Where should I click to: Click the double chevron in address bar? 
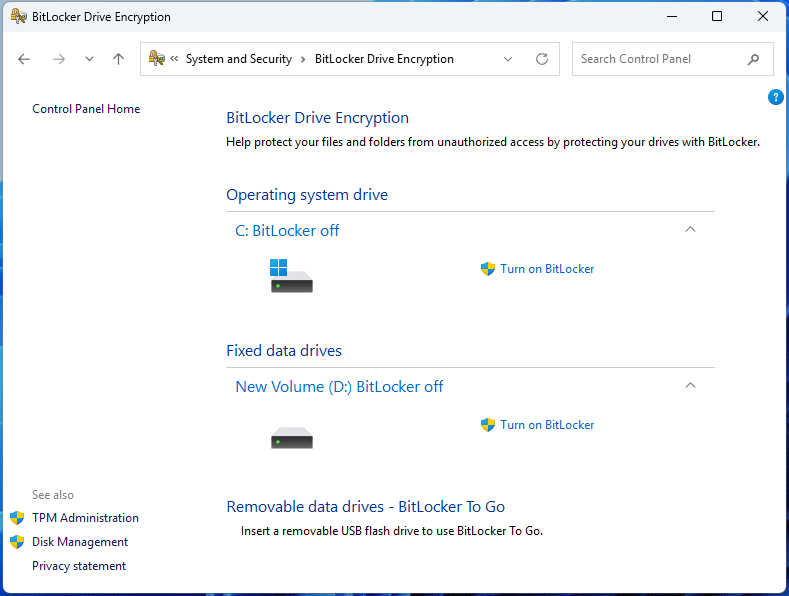[174, 59]
